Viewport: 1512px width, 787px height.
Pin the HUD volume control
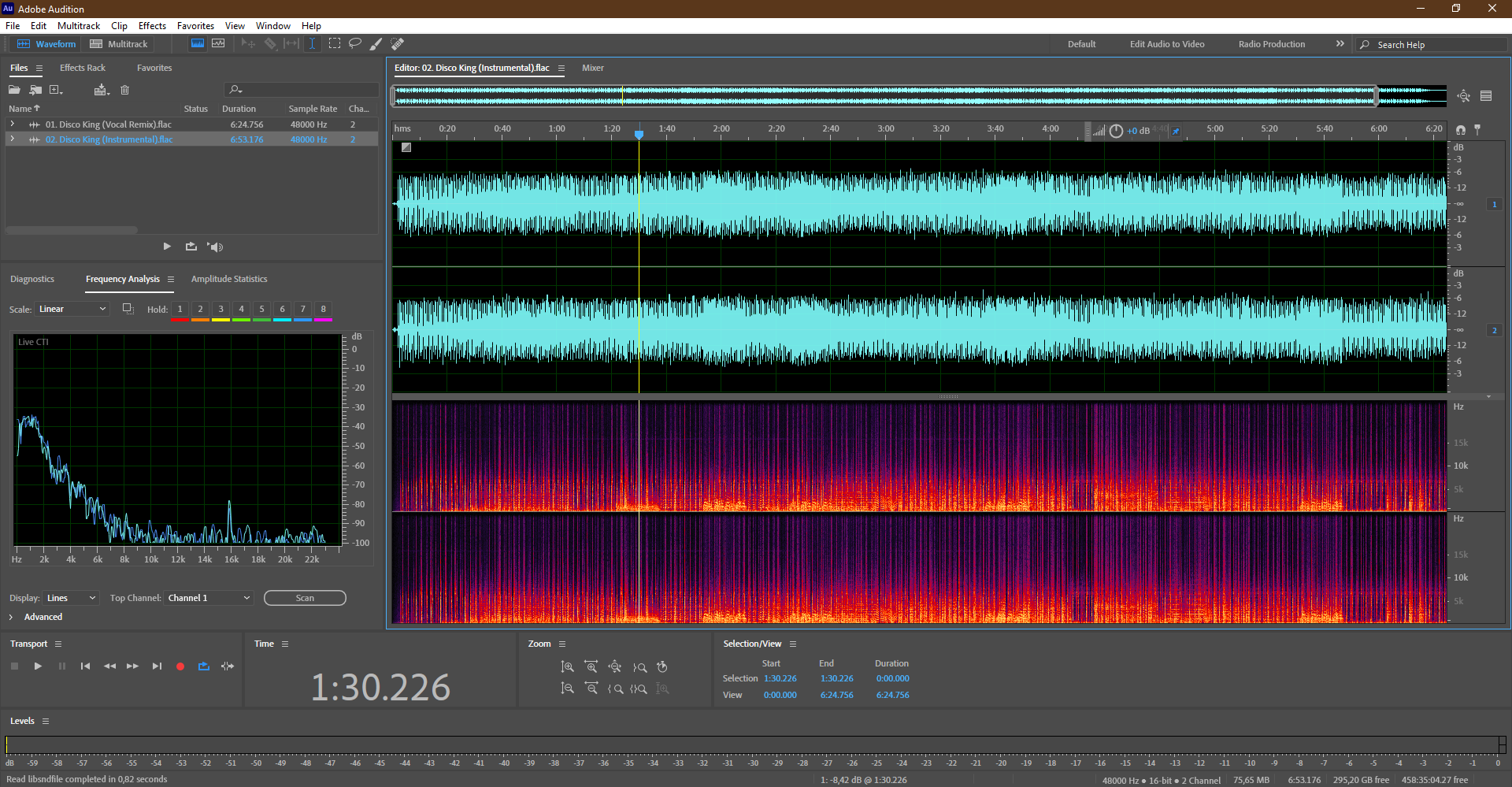tap(1176, 131)
